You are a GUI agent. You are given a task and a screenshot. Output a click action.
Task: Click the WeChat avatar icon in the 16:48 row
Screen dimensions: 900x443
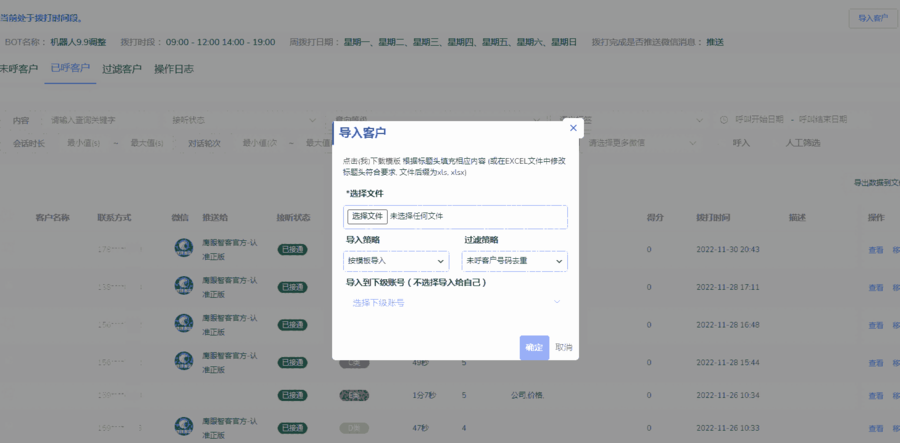coord(184,324)
